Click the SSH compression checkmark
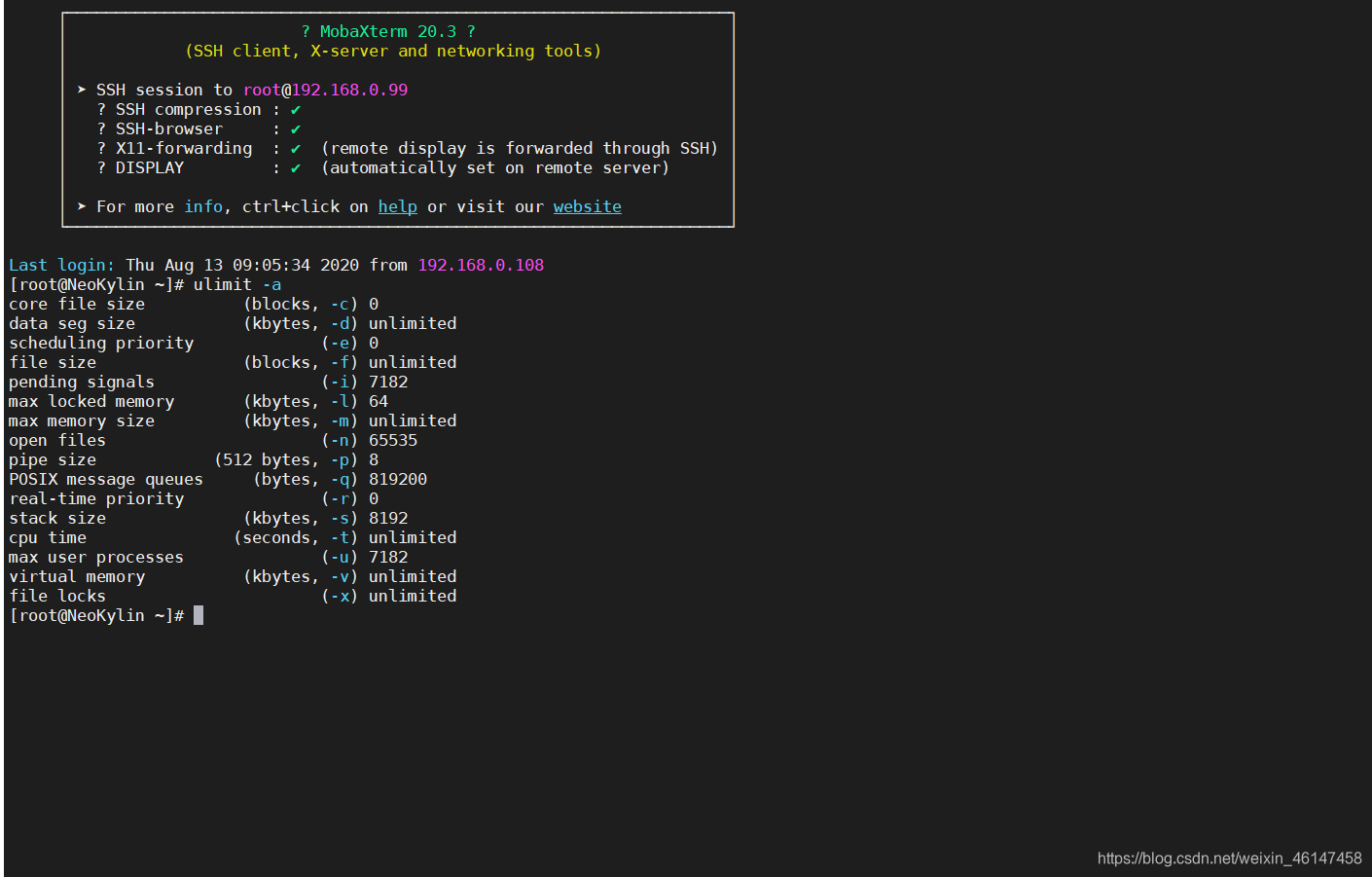This screenshot has width=1372, height=877. coord(296,110)
